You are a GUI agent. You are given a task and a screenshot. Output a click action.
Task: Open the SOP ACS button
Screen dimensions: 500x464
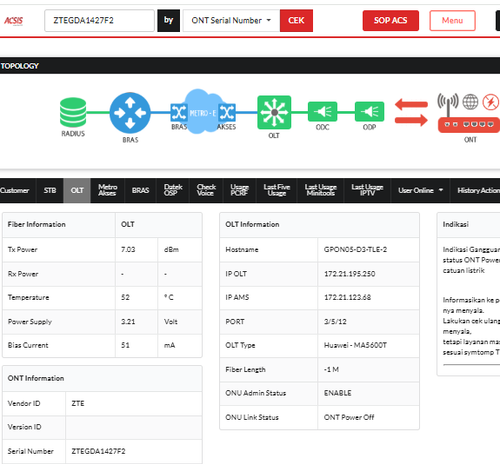(x=391, y=21)
